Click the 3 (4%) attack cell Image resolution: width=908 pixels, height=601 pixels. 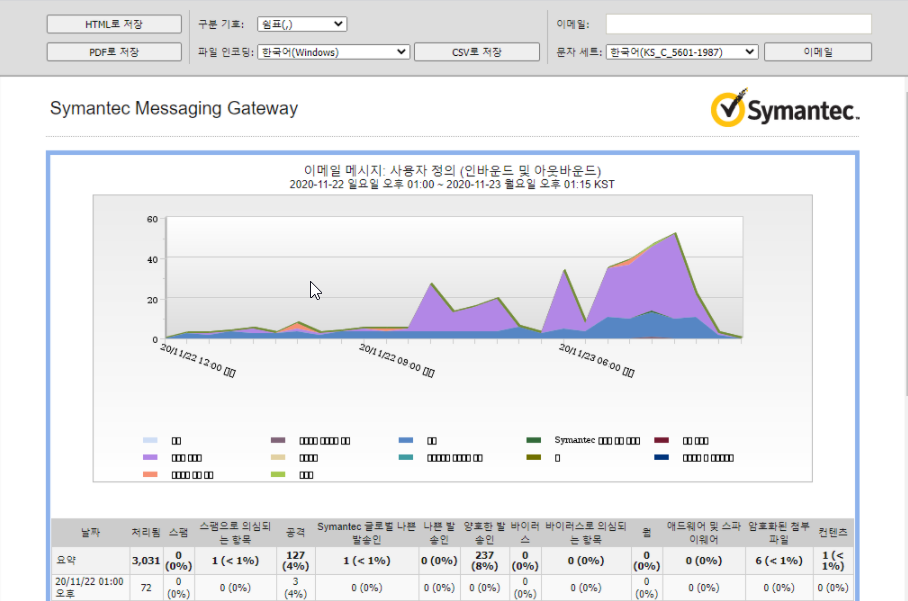295,587
